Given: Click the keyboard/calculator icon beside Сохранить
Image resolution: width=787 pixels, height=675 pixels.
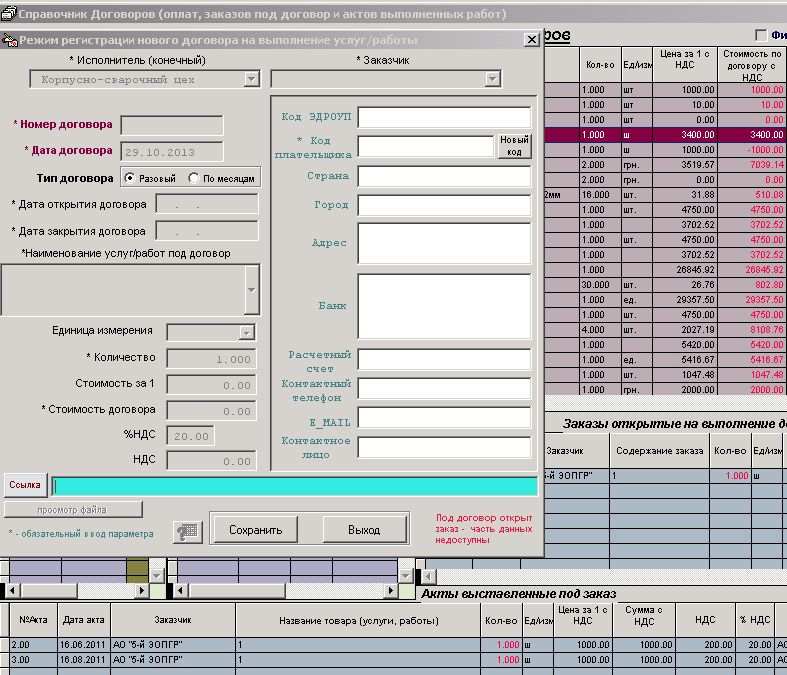Looking at the screenshot, I should point(186,531).
